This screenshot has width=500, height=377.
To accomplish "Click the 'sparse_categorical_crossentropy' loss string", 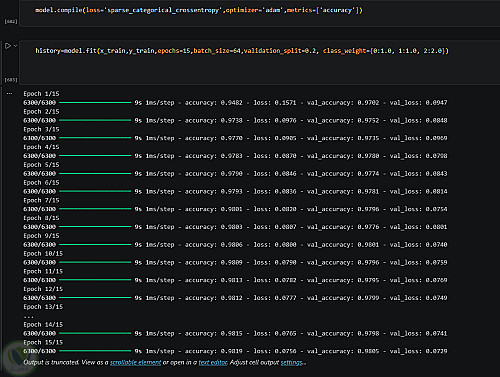I will pyautogui.click(x=163, y=10).
